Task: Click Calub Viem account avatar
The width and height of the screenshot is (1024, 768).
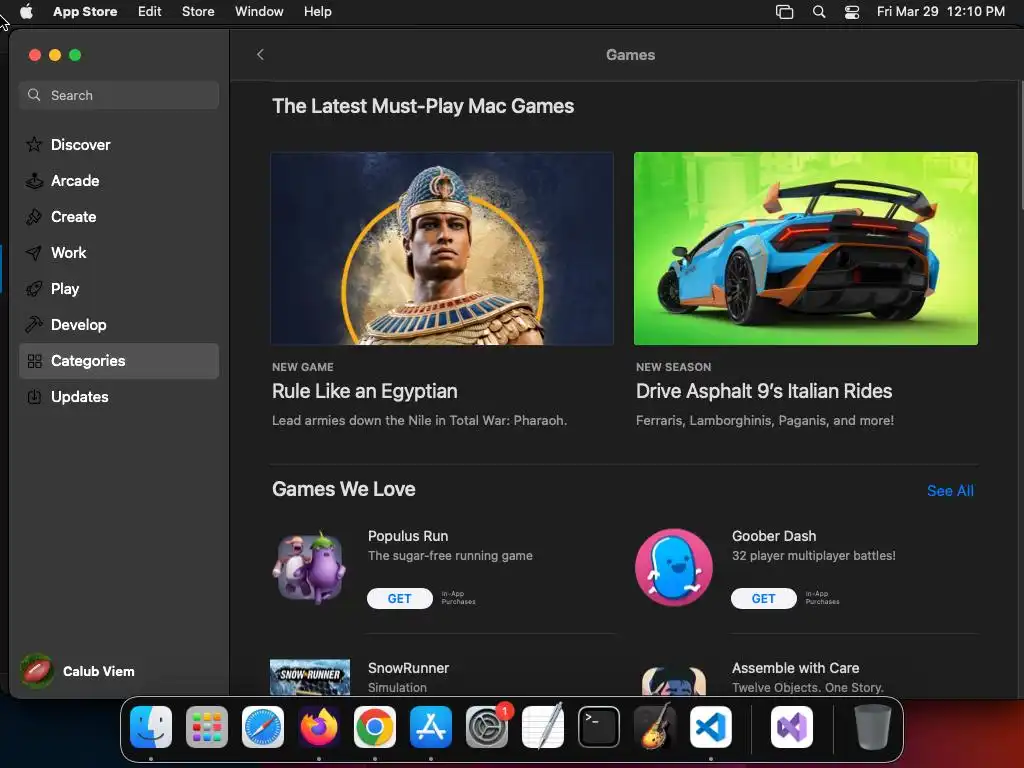Action: tap(37, 671)
